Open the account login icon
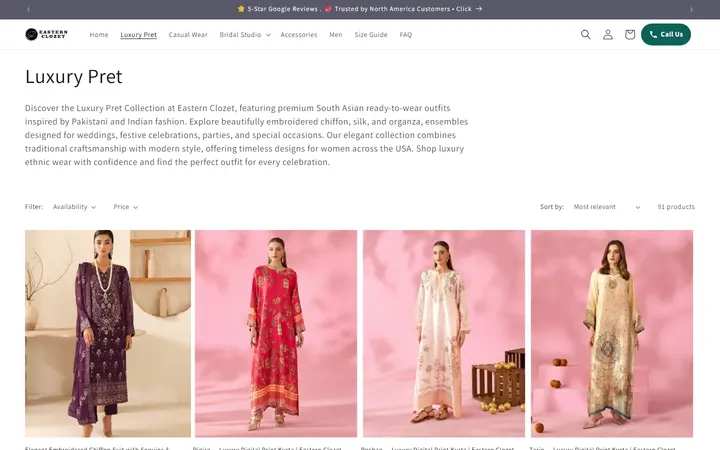Image resolution: width=720 pixels, height=450 pixels. [x=608, y=34]
